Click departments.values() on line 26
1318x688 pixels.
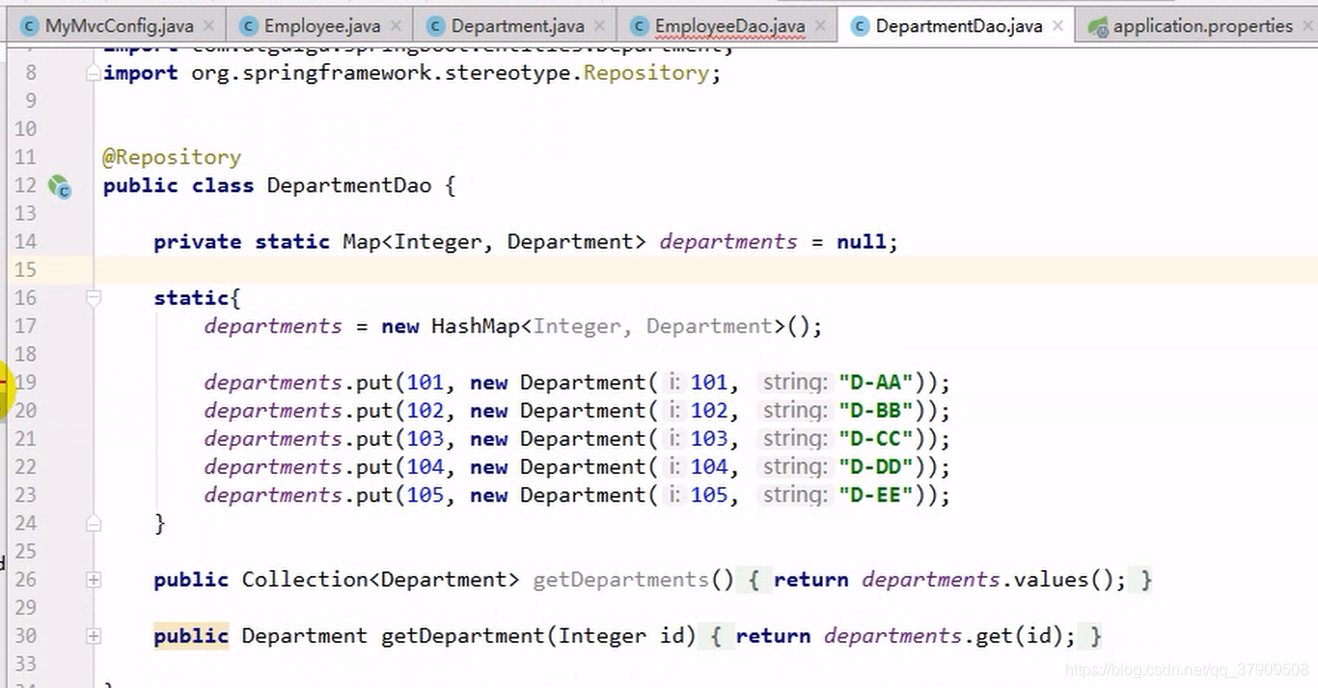(989, 579)
